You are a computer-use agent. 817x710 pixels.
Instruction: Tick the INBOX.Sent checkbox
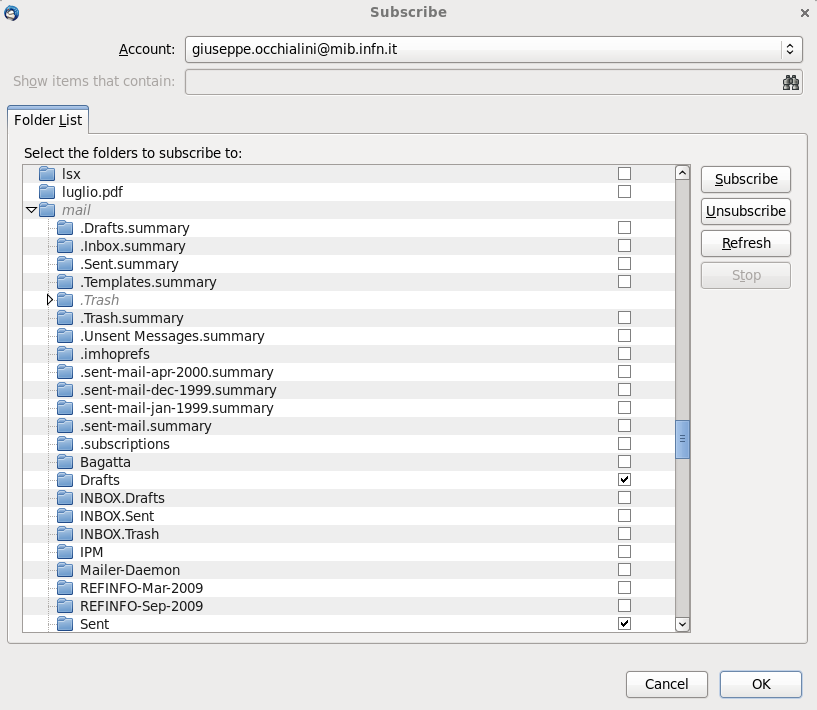click(x=624, y=516)
